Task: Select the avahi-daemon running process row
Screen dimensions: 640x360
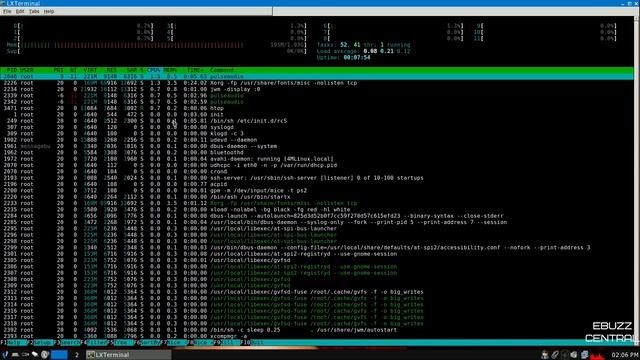Action: [x=317, y=159]
